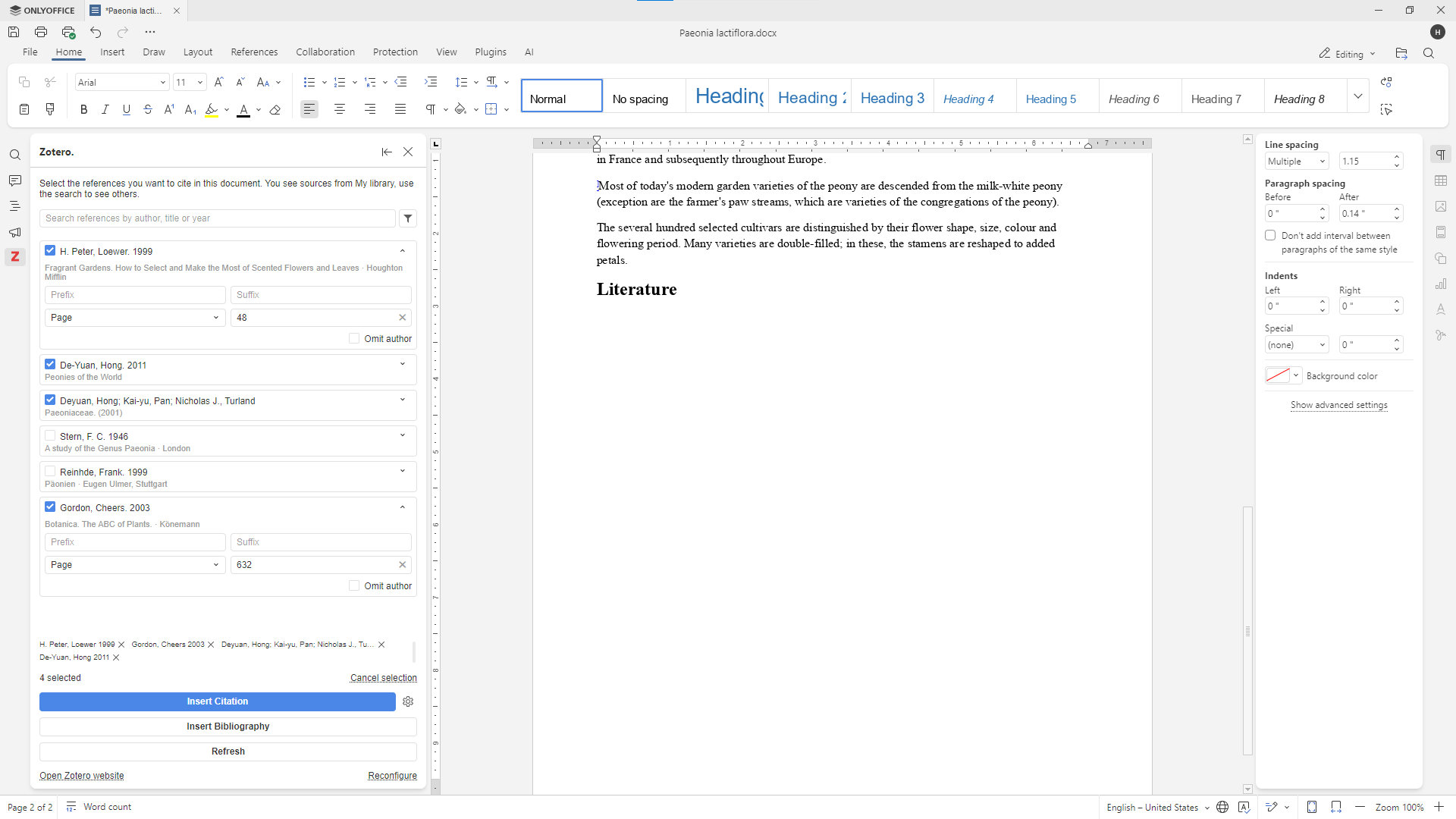Toggle Italic formatting
Viewport: 1456px width, 819px height.
point(105,110)
